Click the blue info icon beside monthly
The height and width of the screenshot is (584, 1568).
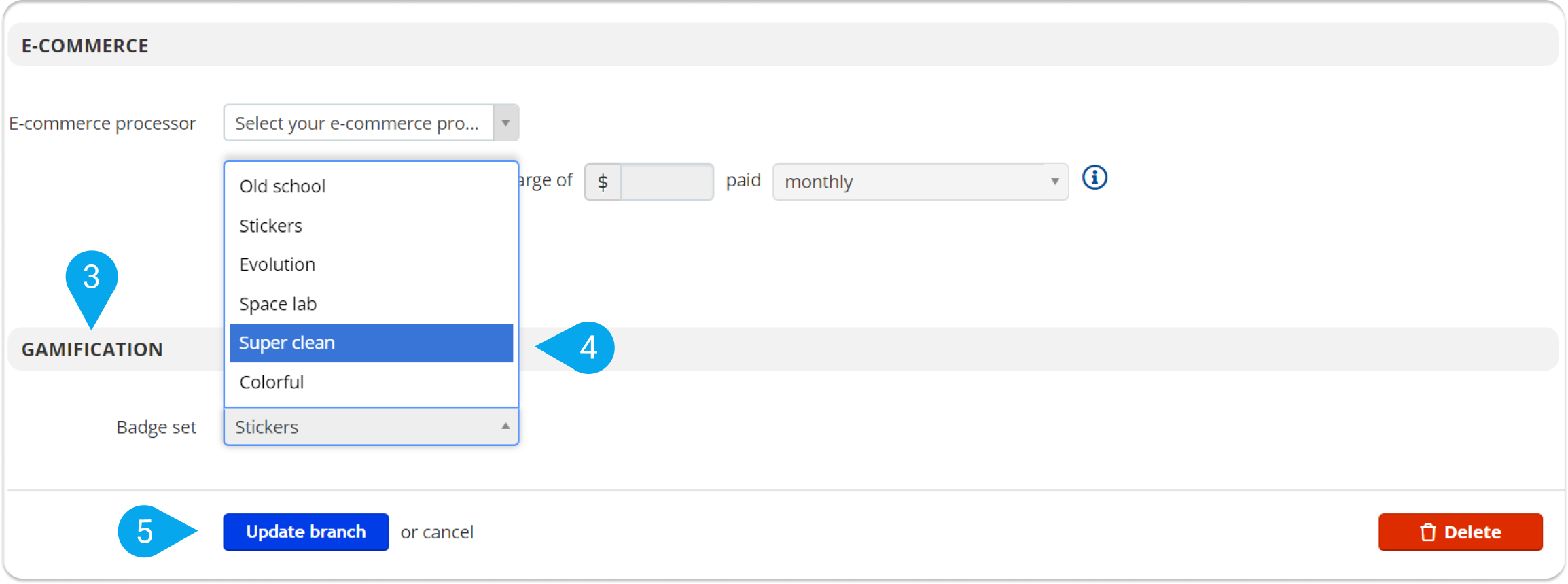pyautogui.click(x=1094, y=178)
